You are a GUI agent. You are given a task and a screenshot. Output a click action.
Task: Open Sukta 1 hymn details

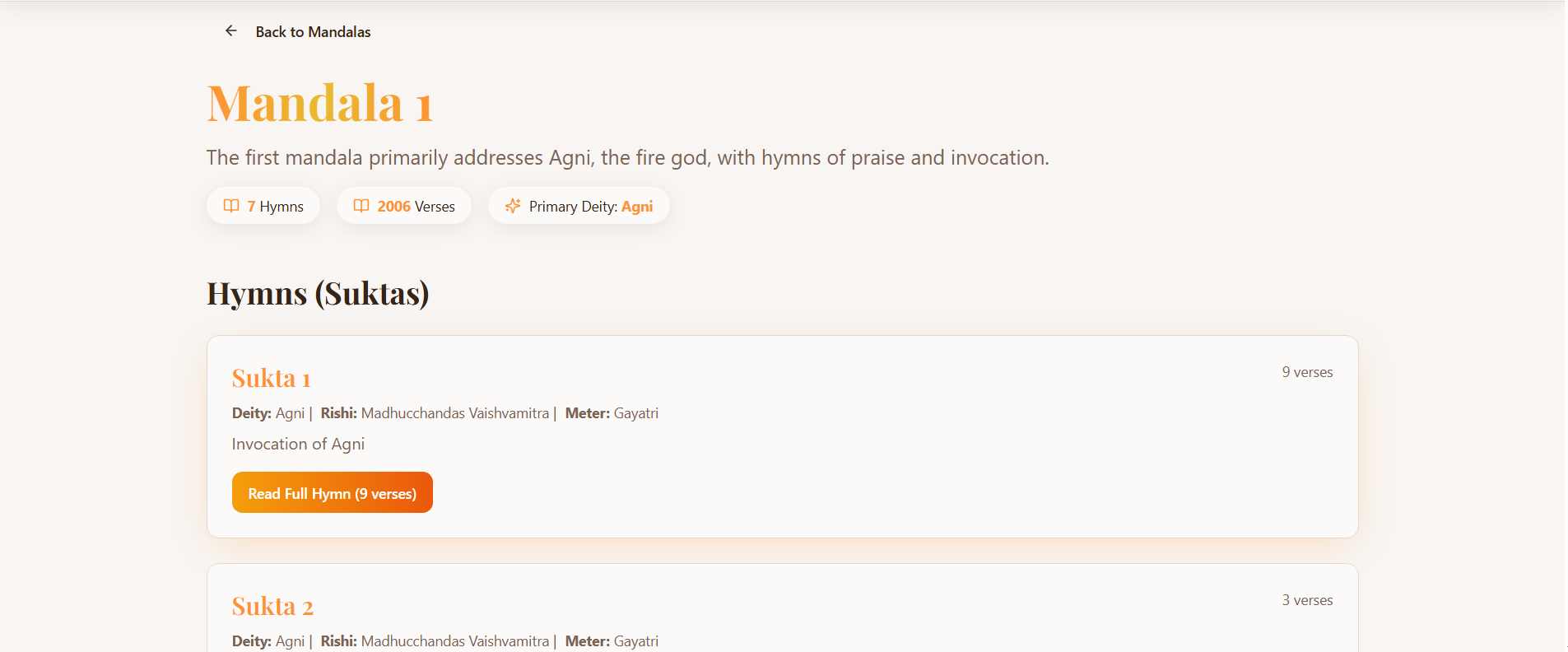[271, 378]
